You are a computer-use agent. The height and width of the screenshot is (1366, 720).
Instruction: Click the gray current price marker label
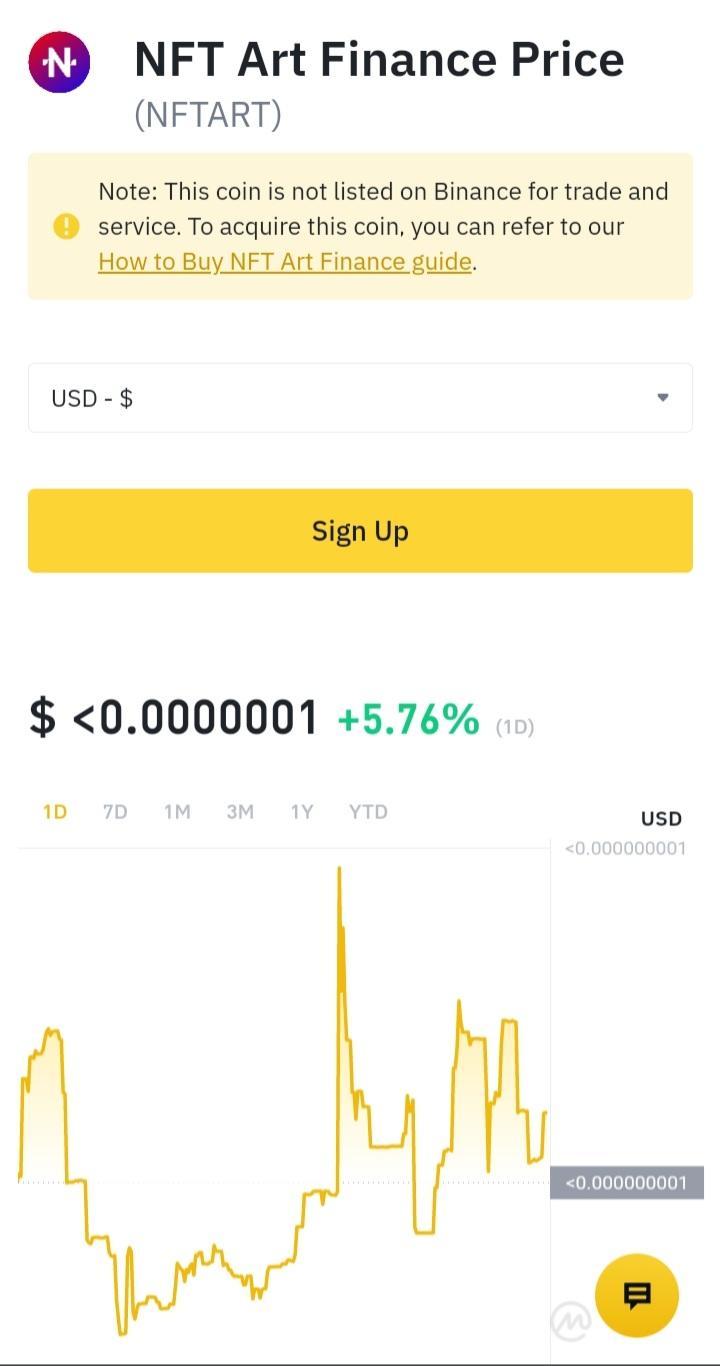(x=627, y=1183)
